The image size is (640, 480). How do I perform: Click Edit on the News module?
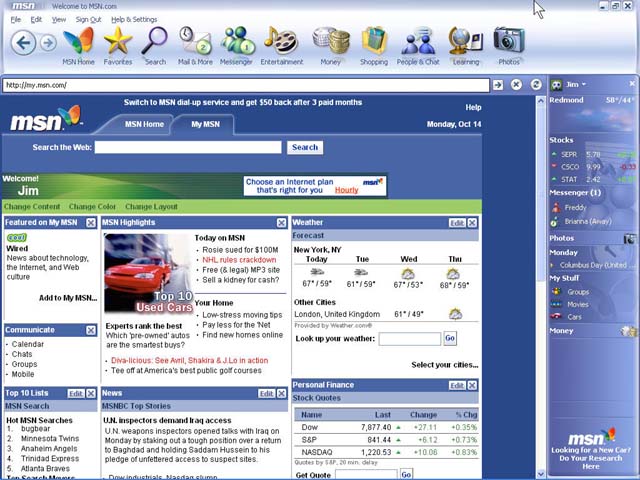[x=267, y=393]
